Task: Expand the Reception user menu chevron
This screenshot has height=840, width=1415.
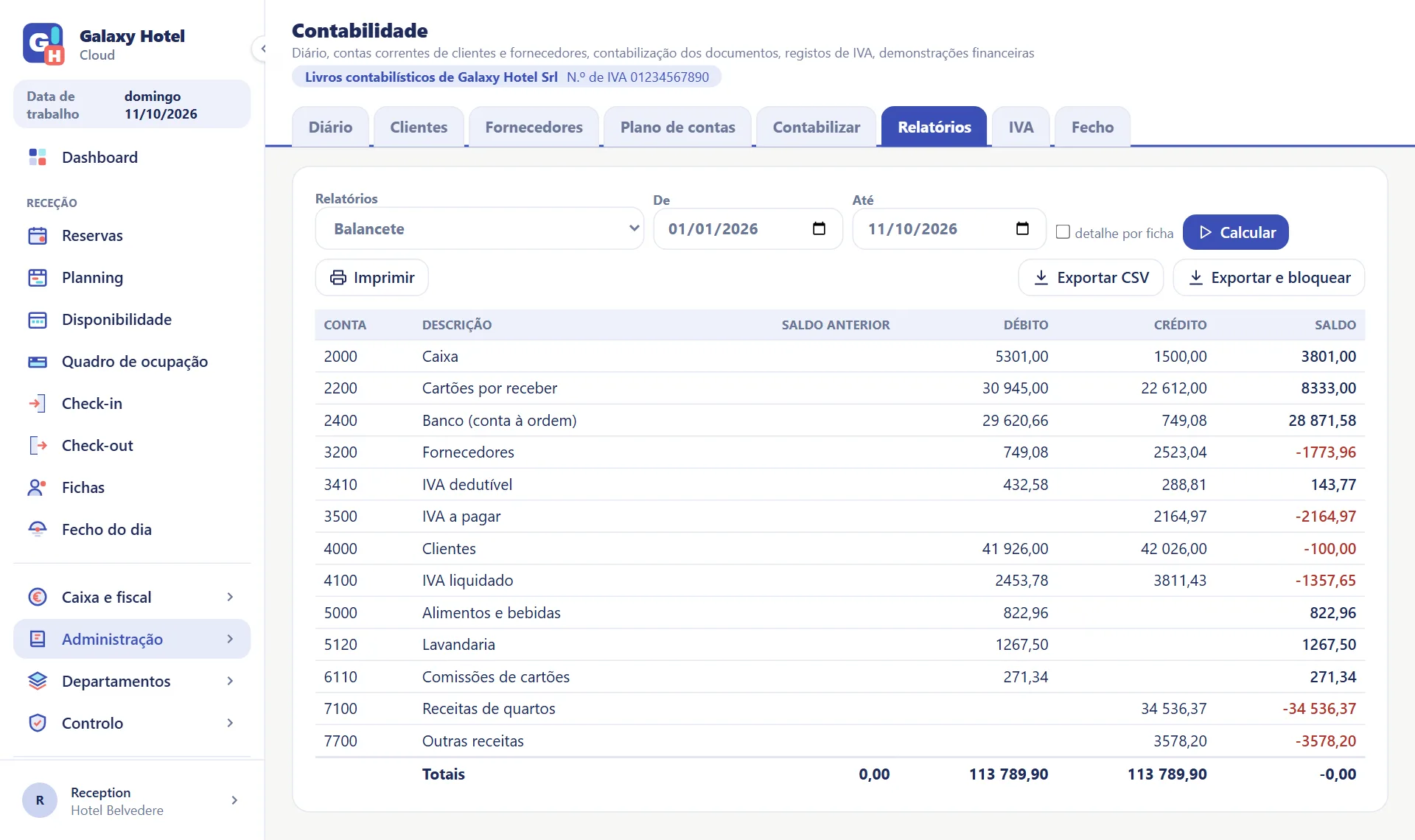Action: 234,800
